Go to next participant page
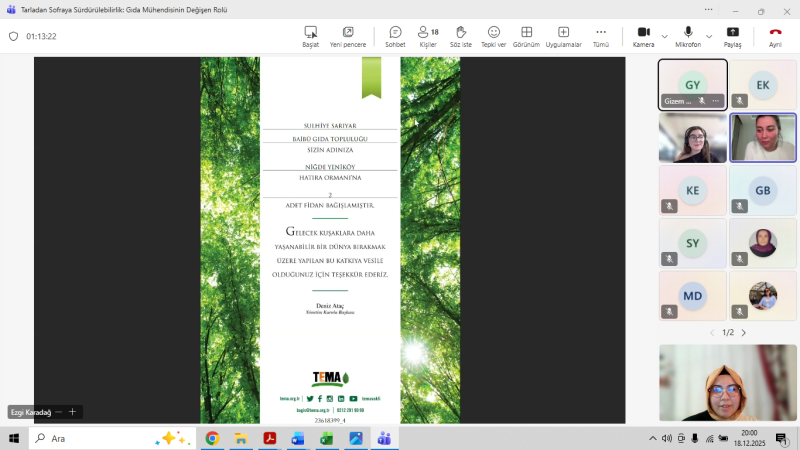 743,332
